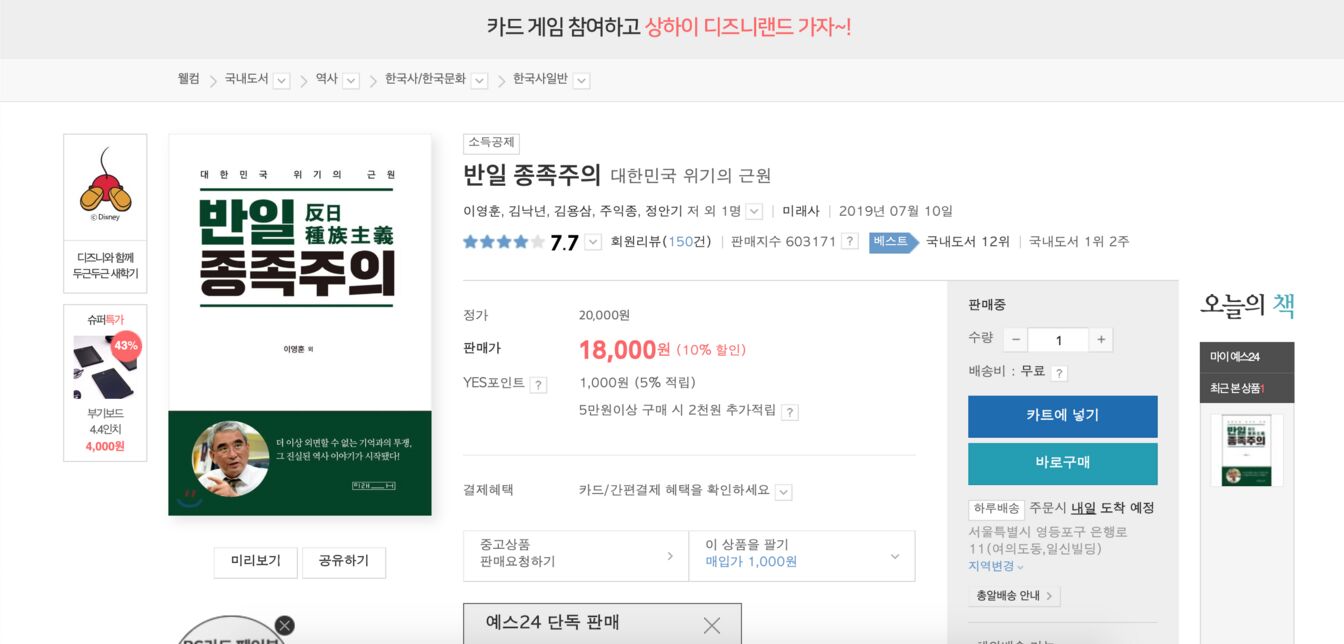
Task: Expand the additional authors dropdown
Action: [x=754, y=212]
